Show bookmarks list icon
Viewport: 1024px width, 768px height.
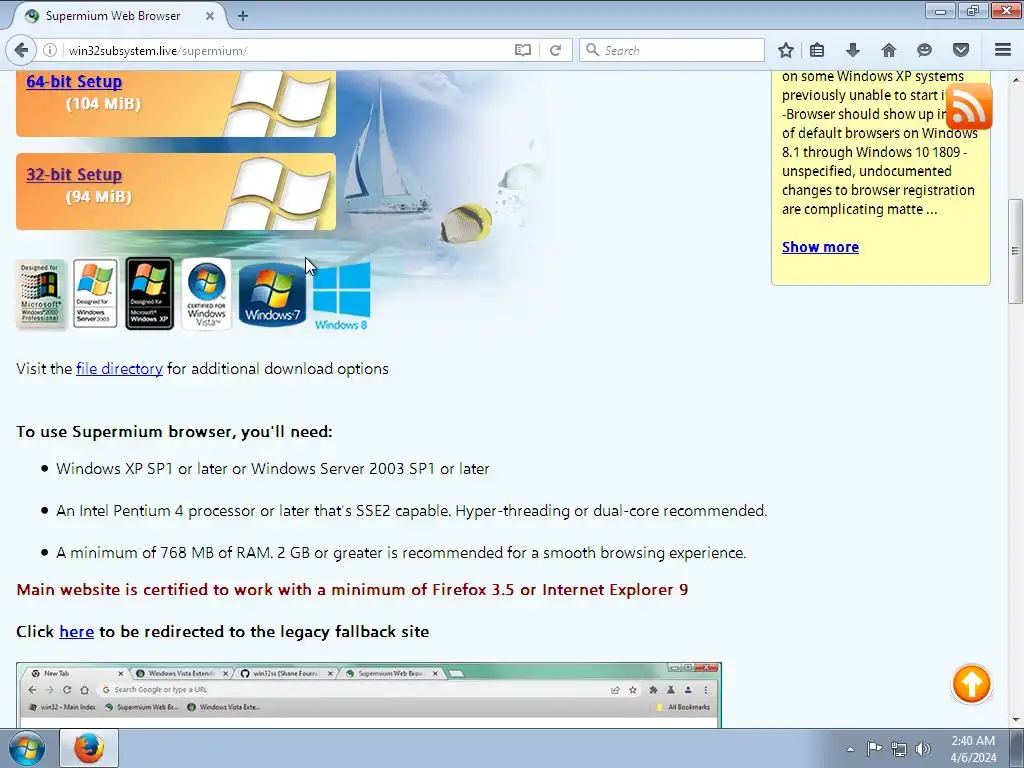point(816,50)
